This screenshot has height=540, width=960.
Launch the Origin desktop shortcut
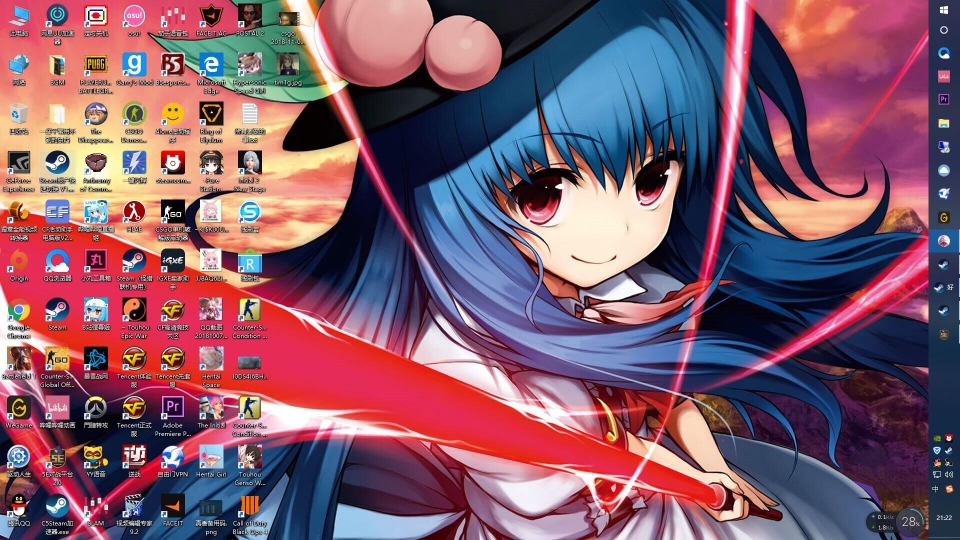(x=18, y=265)
